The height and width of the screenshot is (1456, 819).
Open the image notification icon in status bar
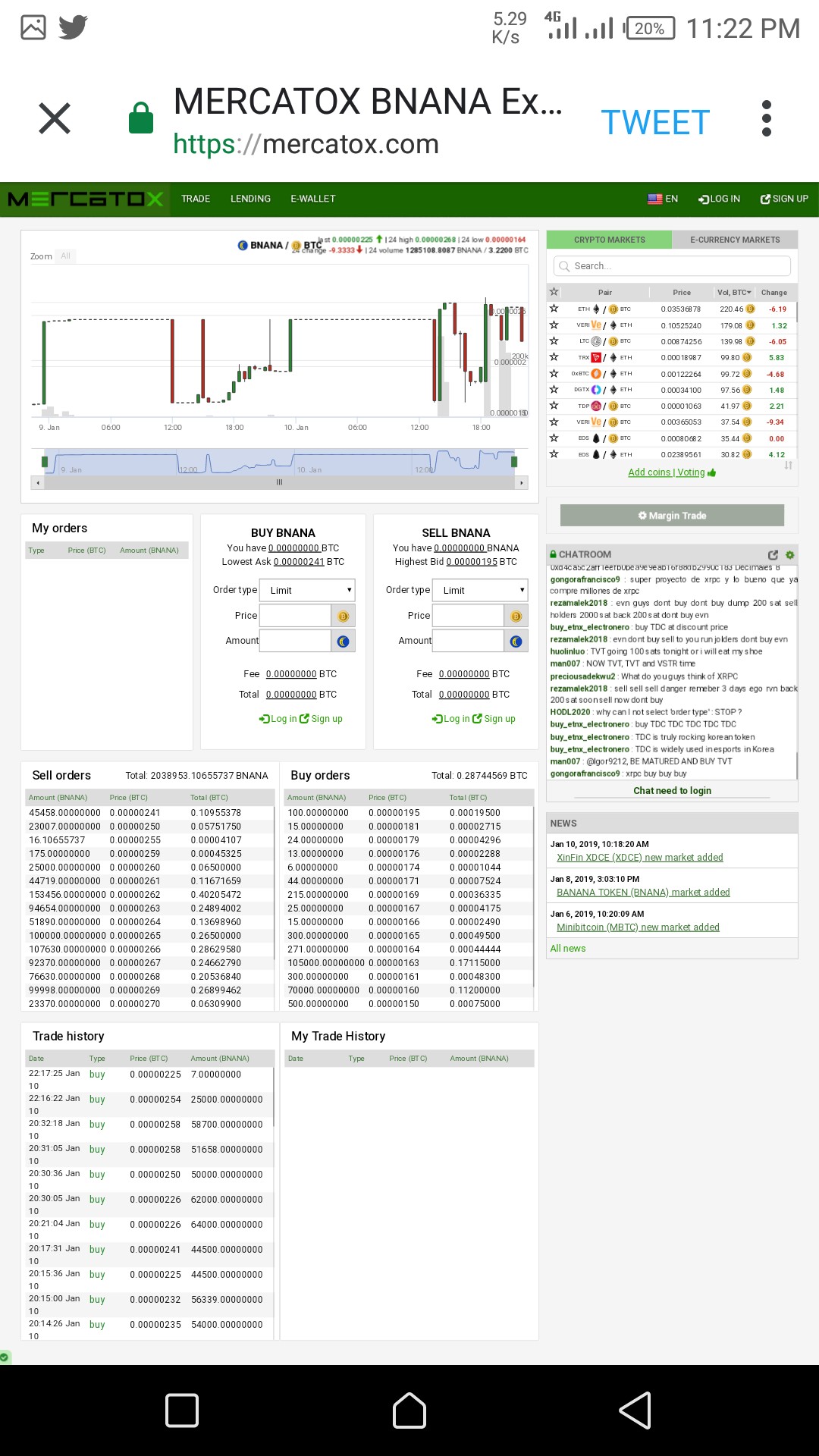tap(33, 27)
